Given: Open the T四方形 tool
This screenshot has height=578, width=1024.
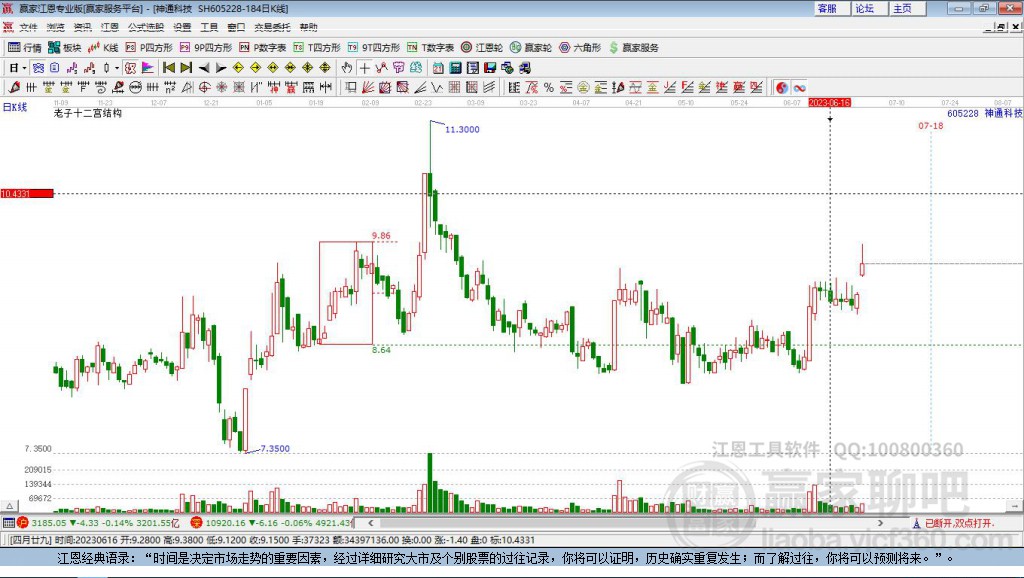Looking at the screenshot, I should tap(317, 48).
